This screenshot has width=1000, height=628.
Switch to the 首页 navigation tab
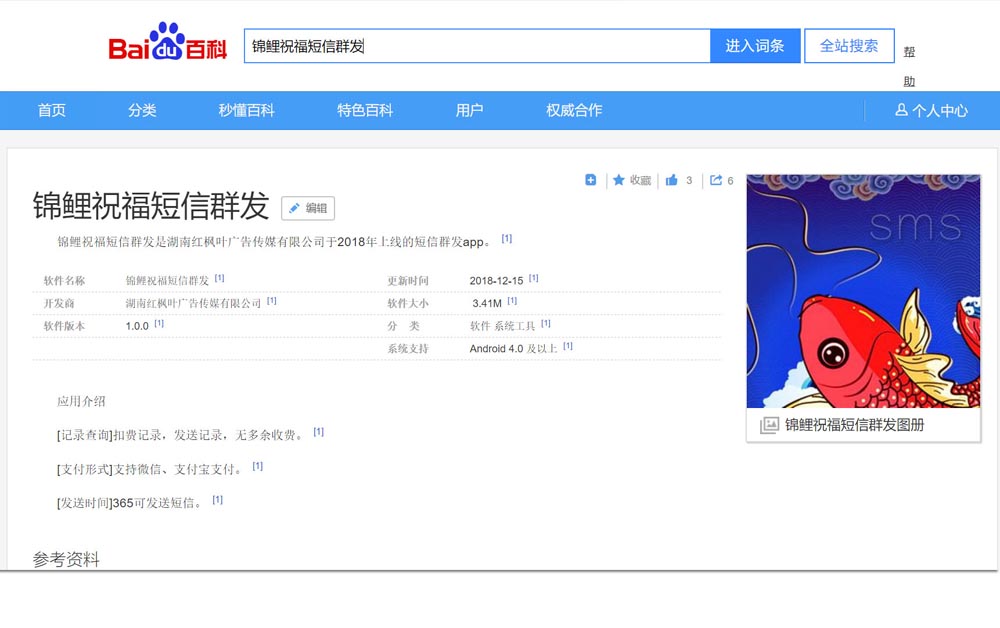[x=52, y=110]
